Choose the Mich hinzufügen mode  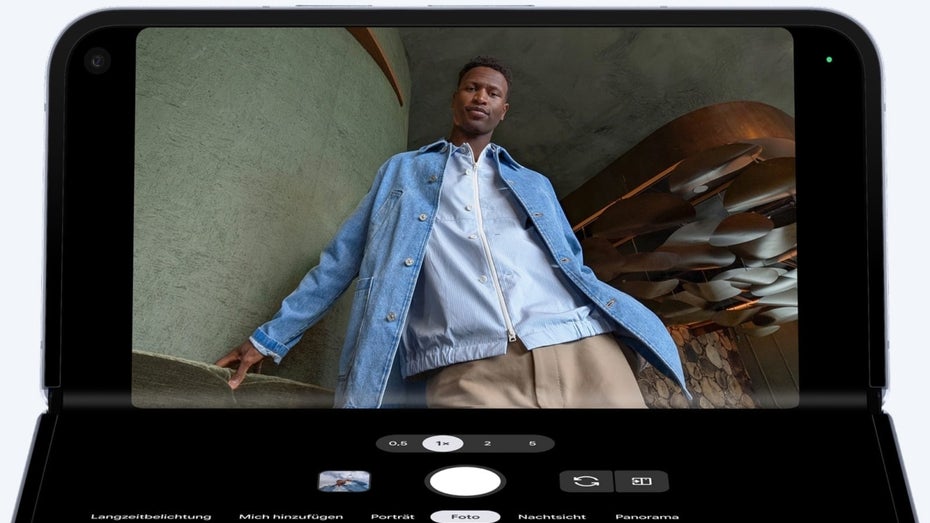(x=291, y=516)
